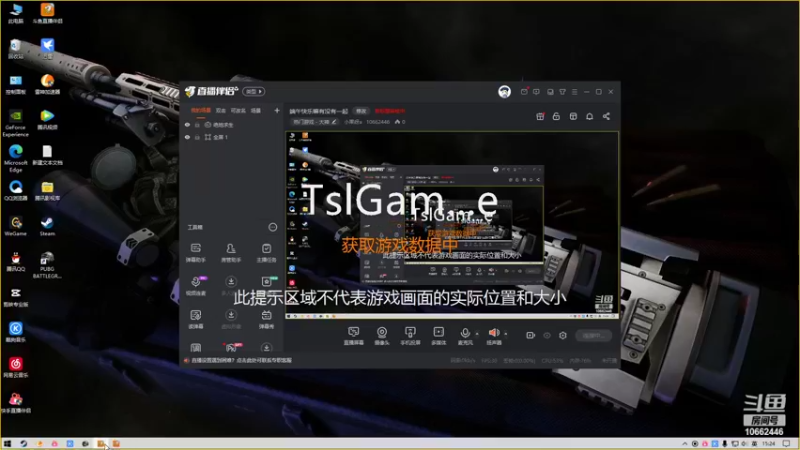This screenshot has height=450, width=800.
Task: Toggle the preview eye icon in bottom bar
Action: click(547, 335)
